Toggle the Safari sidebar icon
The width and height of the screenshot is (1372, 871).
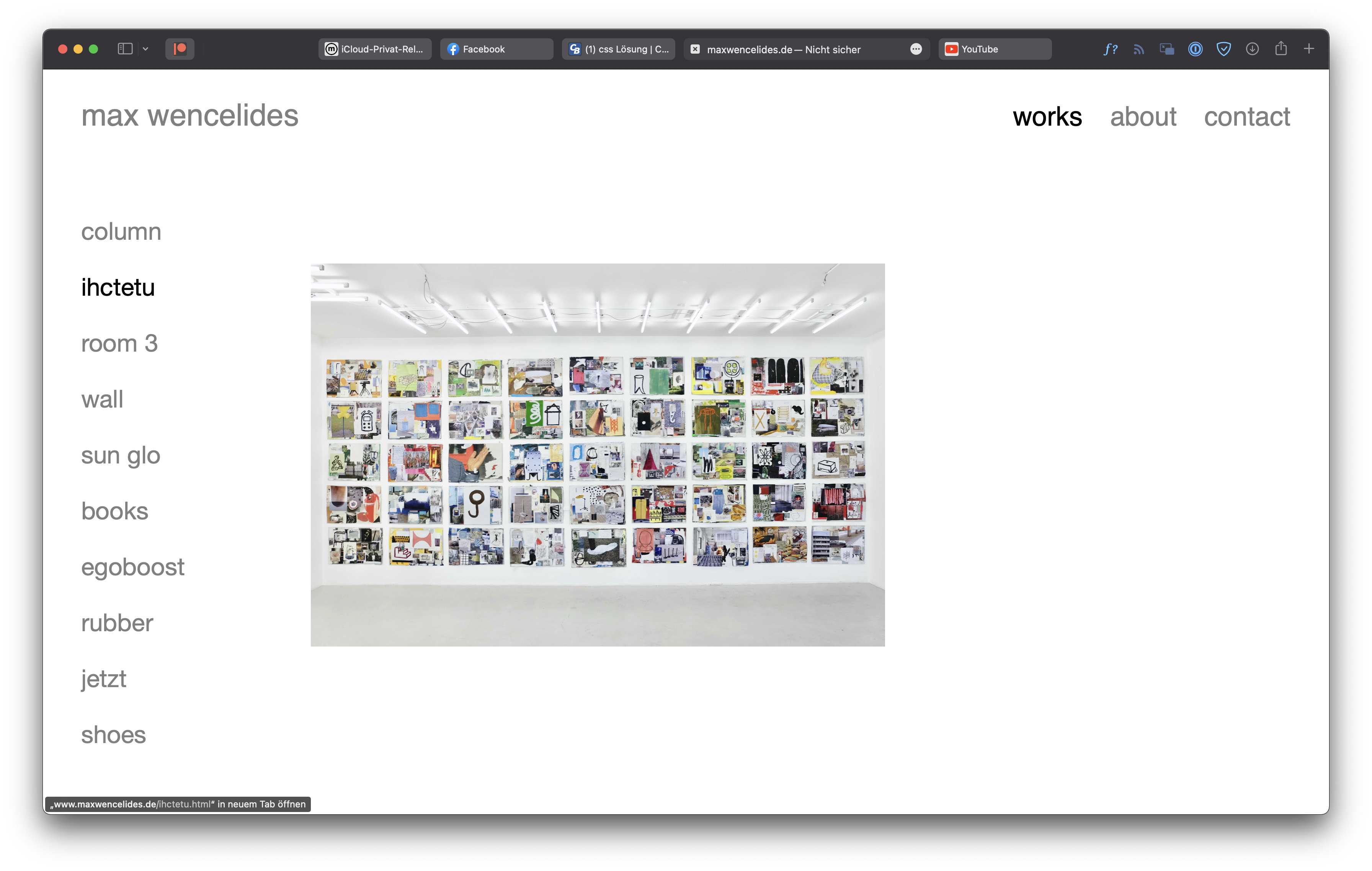125,49
